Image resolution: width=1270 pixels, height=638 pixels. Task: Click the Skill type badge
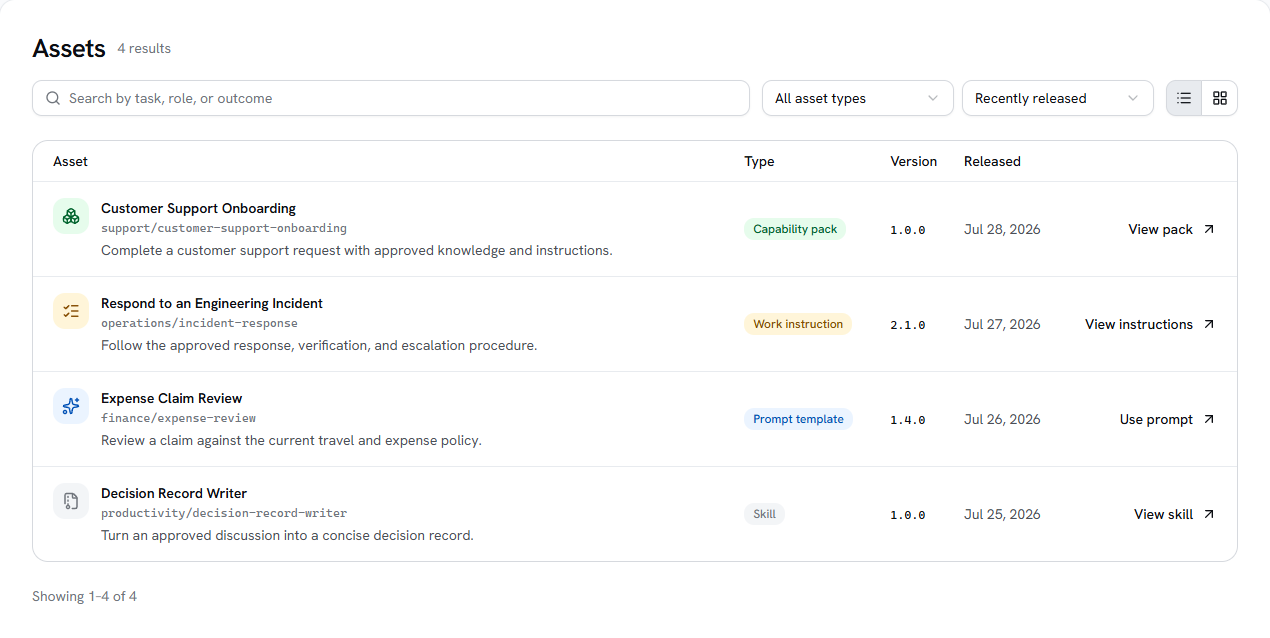pos(765,514)
